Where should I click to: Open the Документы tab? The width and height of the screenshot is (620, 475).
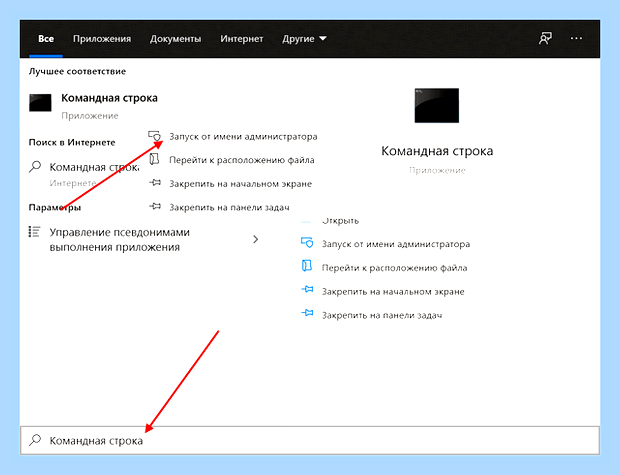[175, 39]
